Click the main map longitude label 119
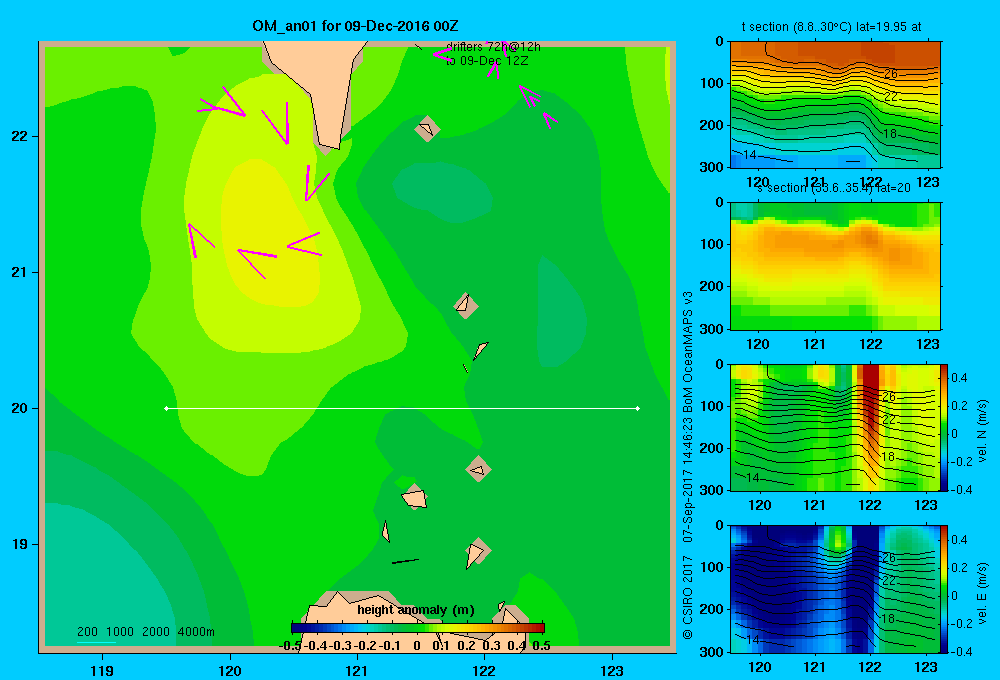 (102, 670)
